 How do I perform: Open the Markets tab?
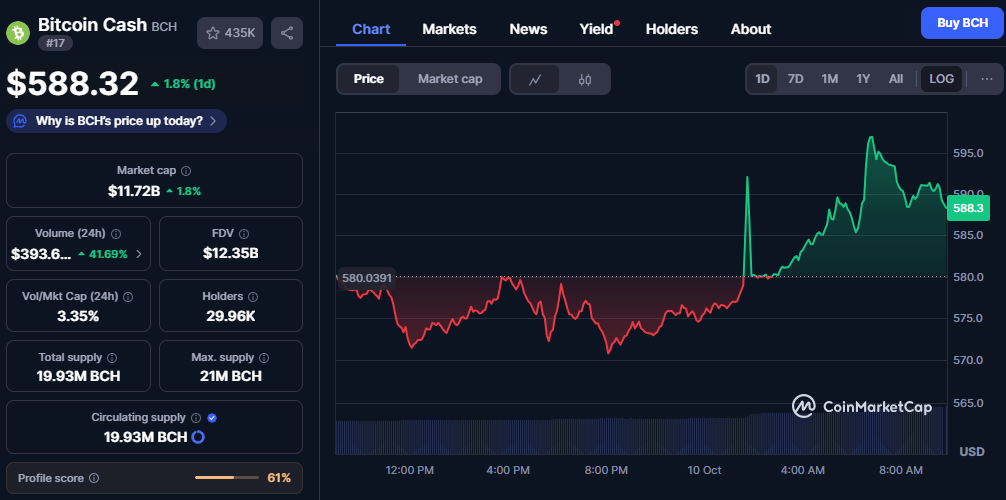(x=449, y=29)
